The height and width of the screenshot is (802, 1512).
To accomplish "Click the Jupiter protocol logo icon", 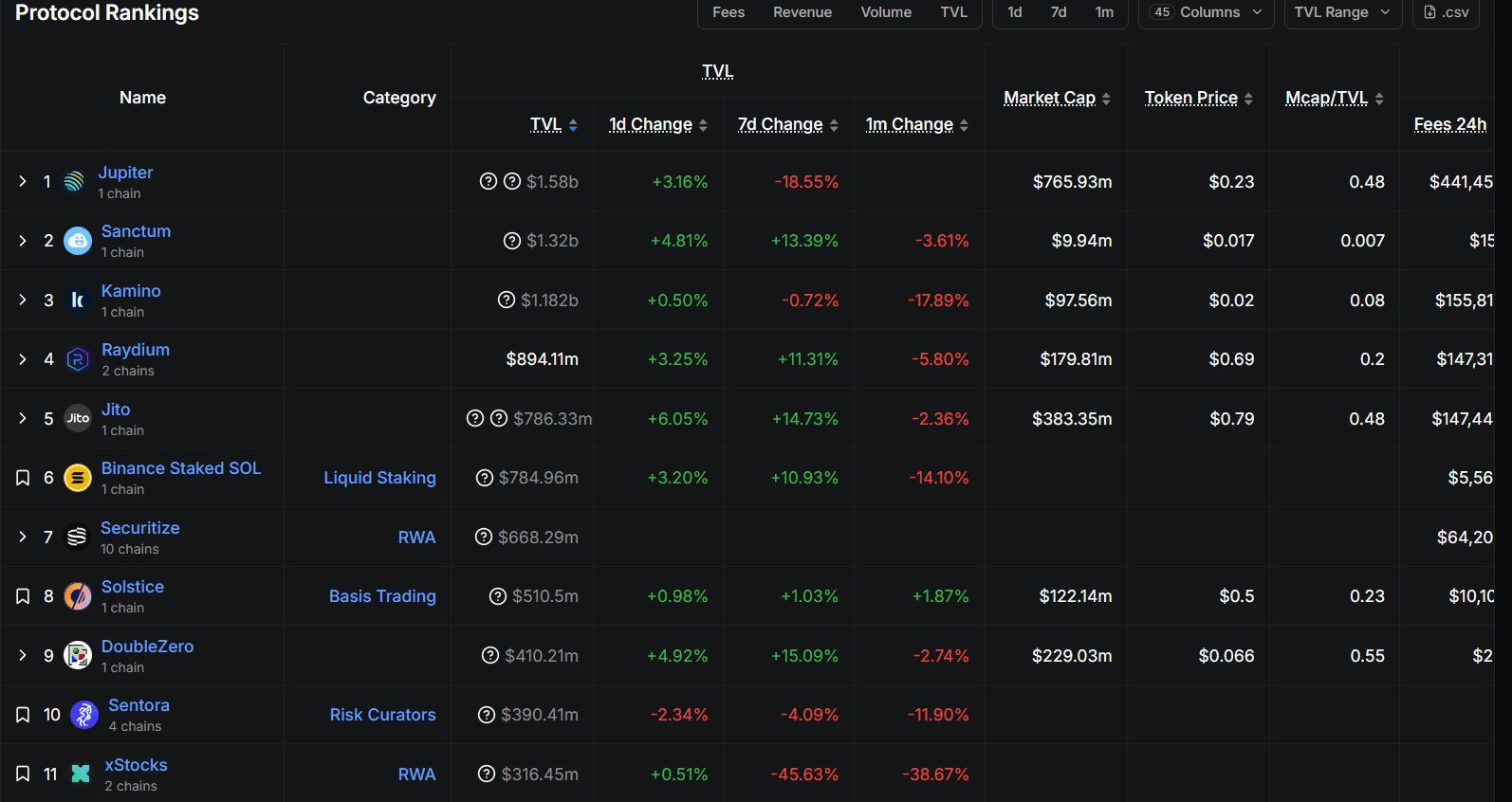I will point(74,181).
